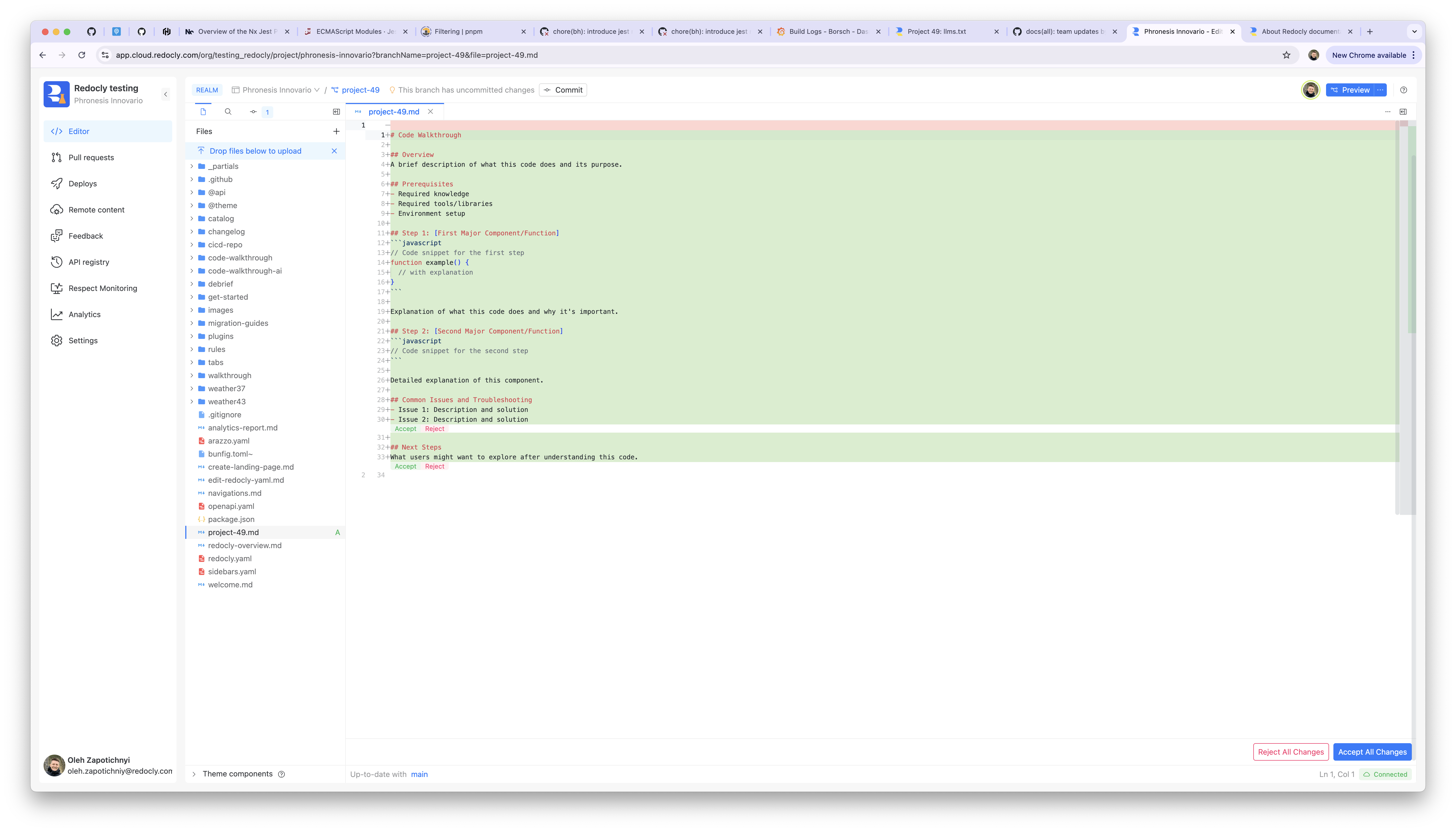The width and height of the screenshot is (1456, 832).
Task: Select package.json file
Action: point(231,520)
